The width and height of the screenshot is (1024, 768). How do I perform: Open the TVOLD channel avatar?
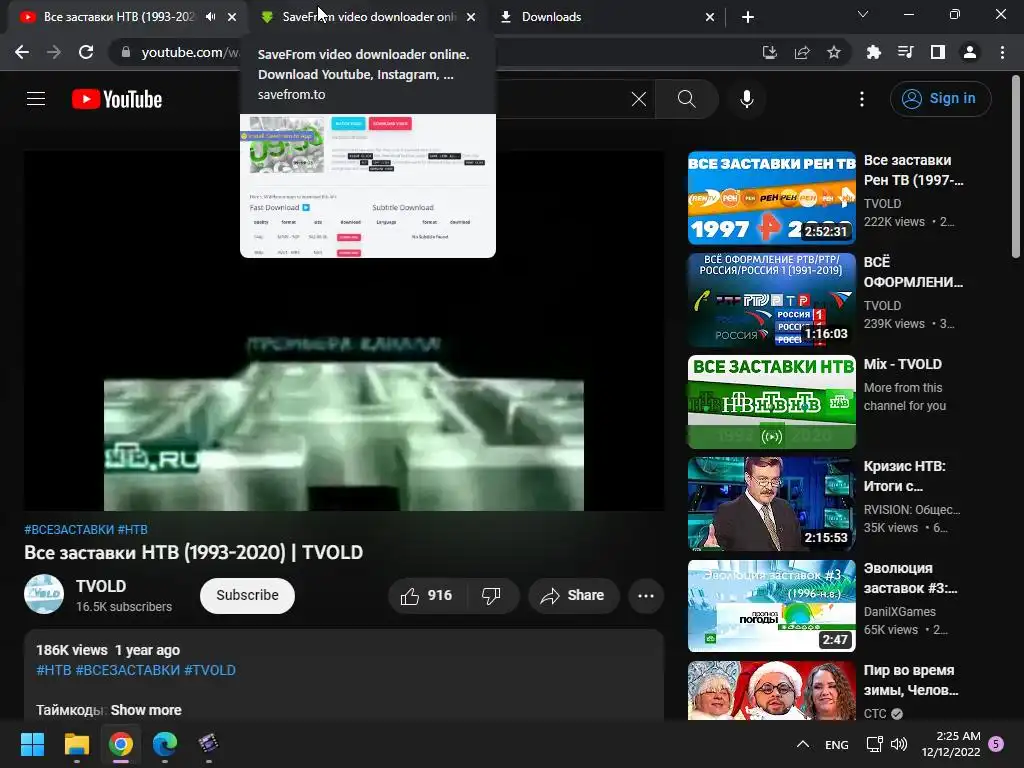44,594
